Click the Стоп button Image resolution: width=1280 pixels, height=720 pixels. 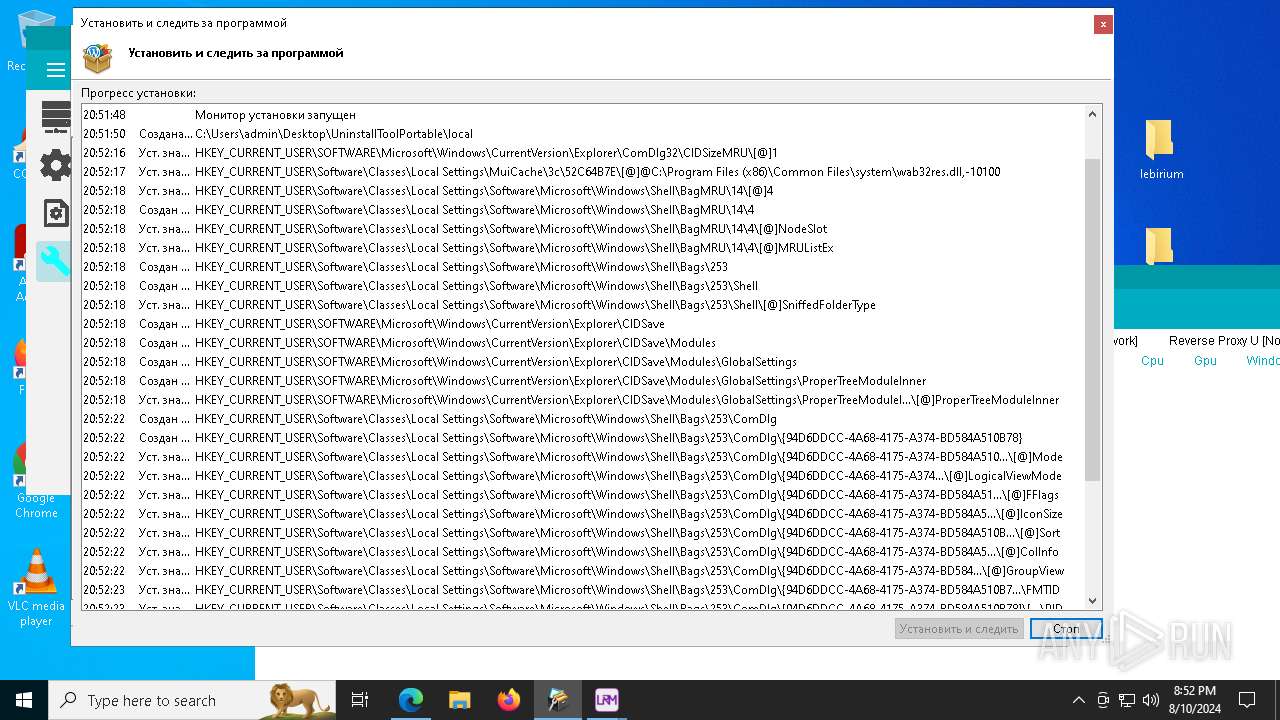1066,629
